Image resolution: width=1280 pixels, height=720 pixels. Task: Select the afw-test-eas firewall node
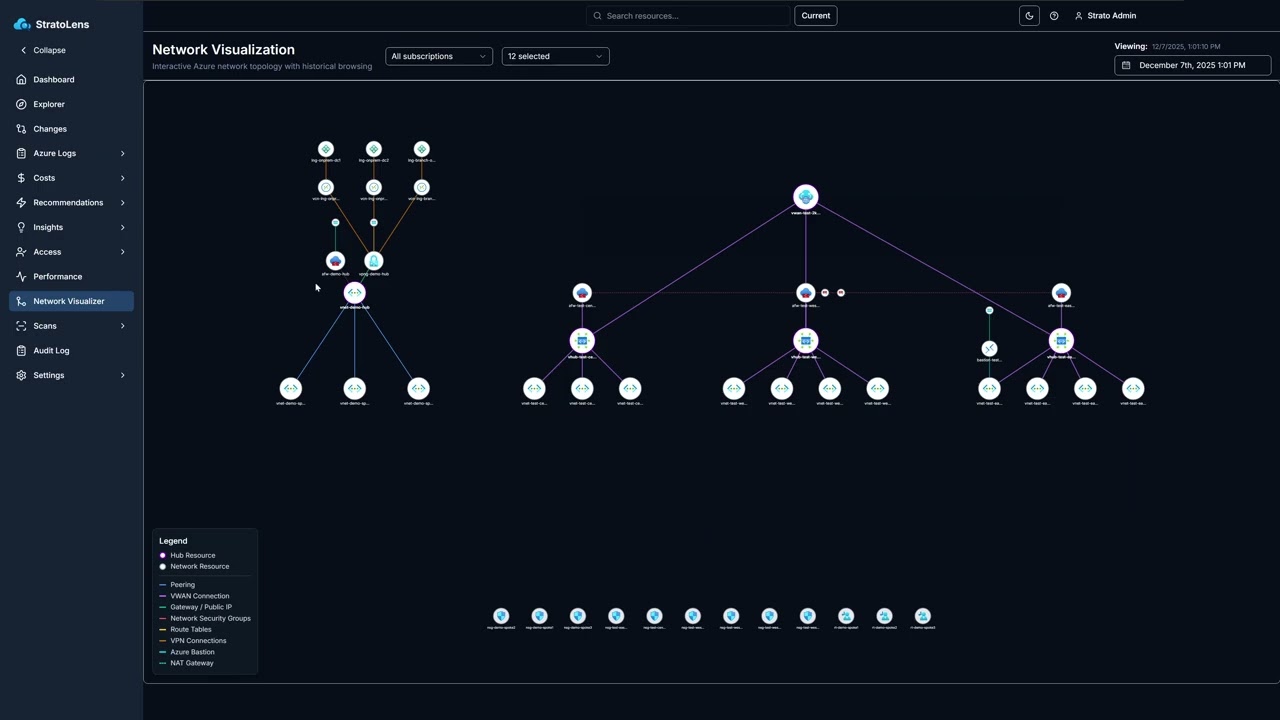(1061, 293)
